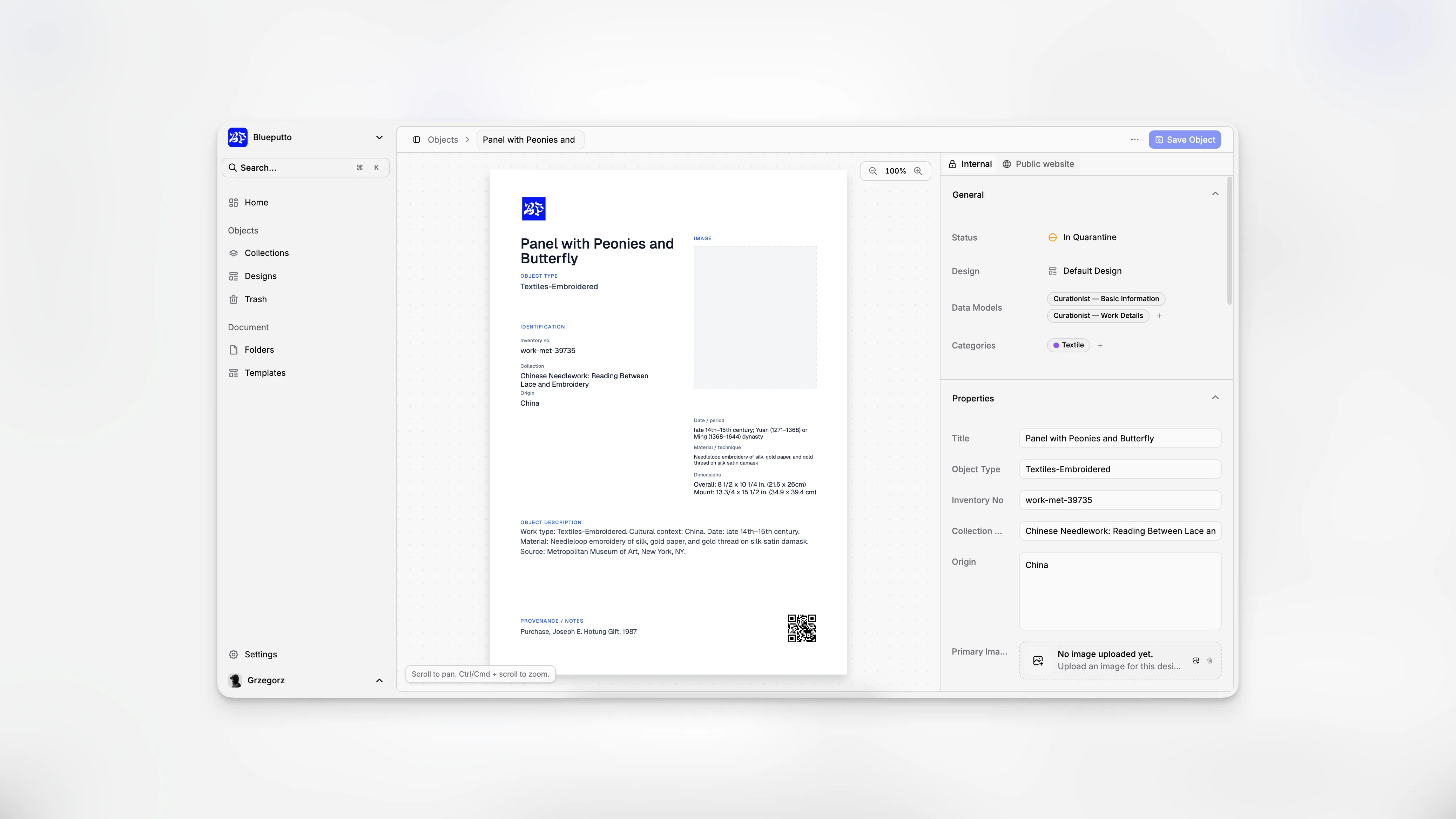This screenshot has width=1456, height=819.
Task: Switch to the Internal tab
Action: coord(970,164)
